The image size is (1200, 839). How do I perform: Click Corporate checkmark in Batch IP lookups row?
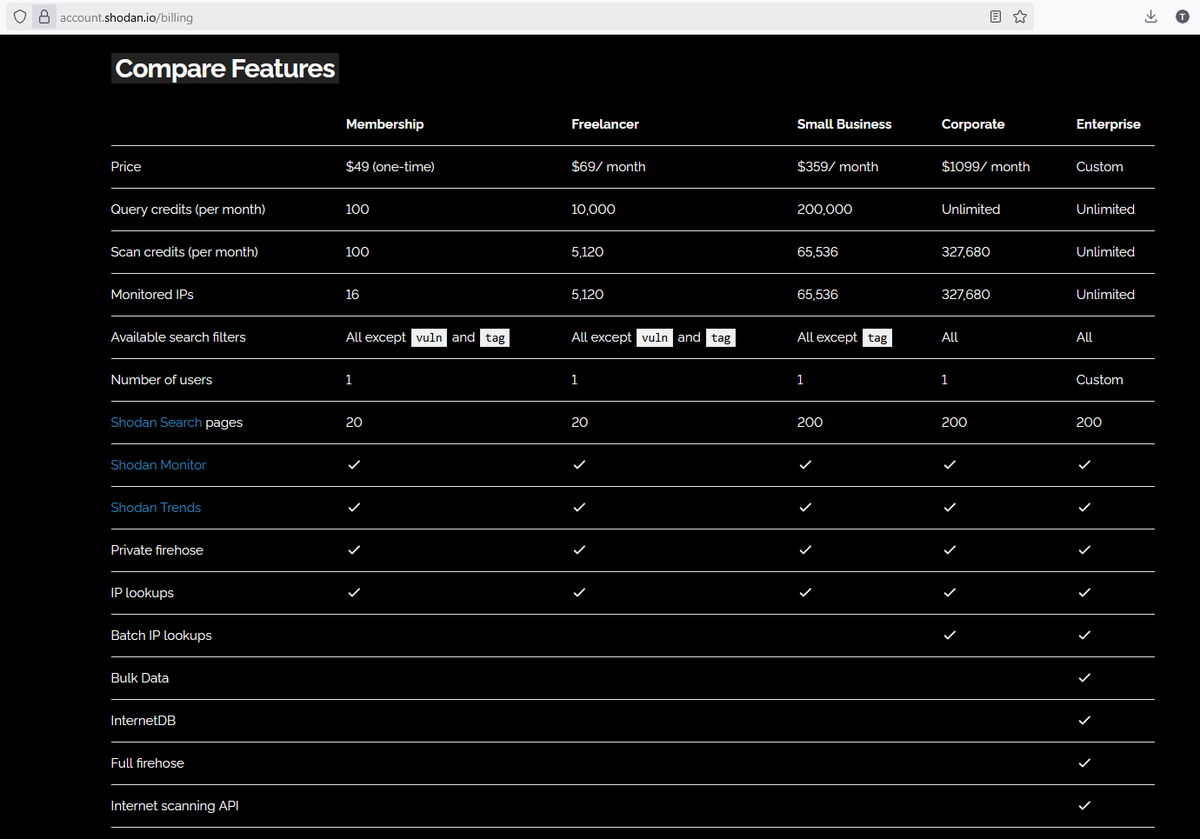coord(949,635)
